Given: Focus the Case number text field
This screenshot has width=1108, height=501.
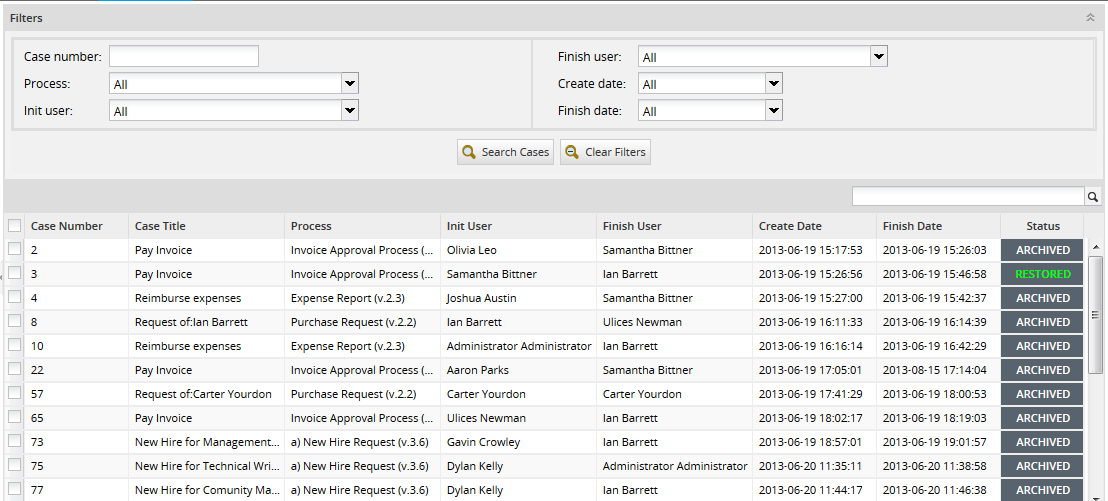Looking at the screenshot, I should [184, 57].
